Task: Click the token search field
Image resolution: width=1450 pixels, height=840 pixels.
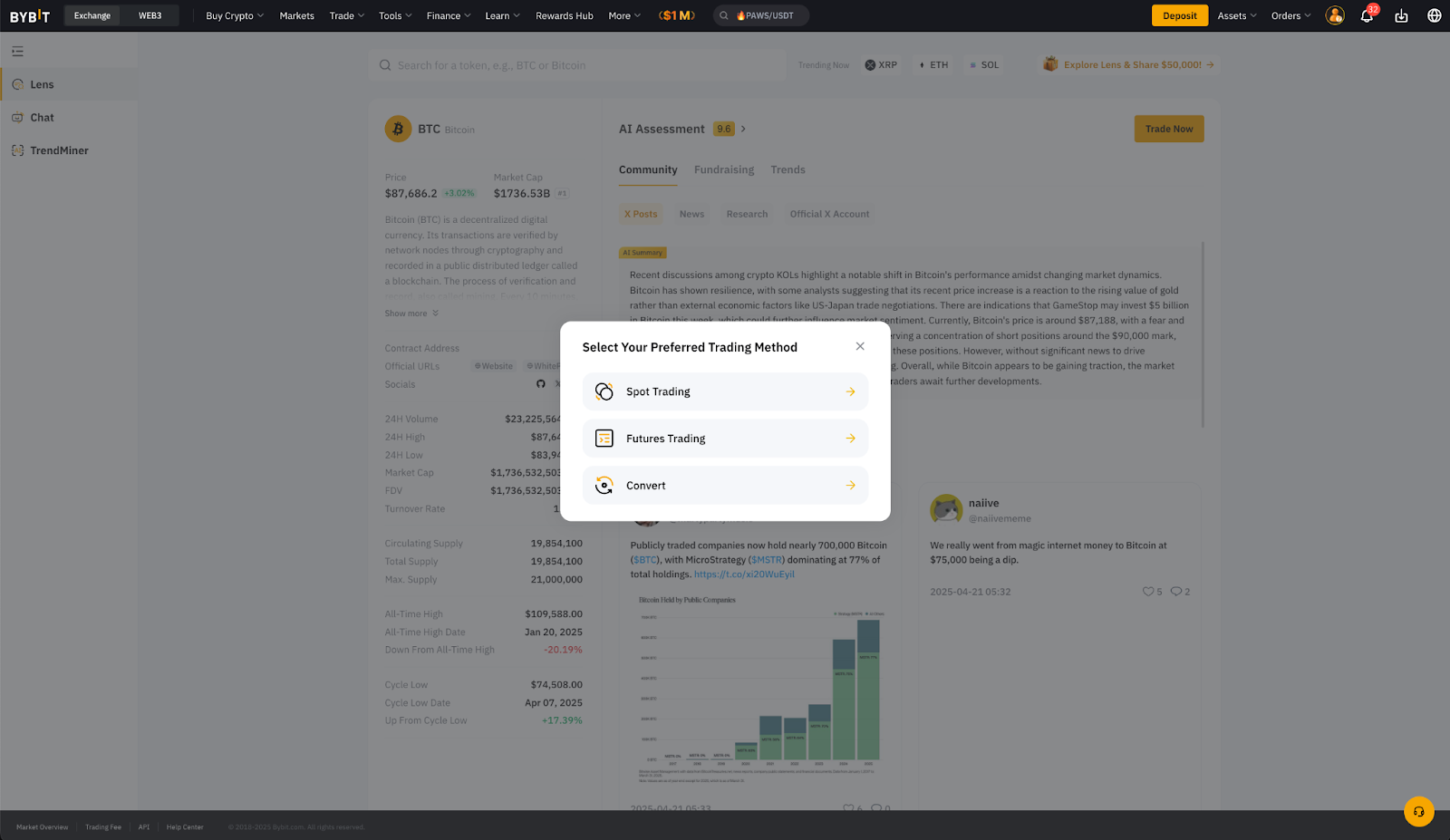Action: [577, 65]
